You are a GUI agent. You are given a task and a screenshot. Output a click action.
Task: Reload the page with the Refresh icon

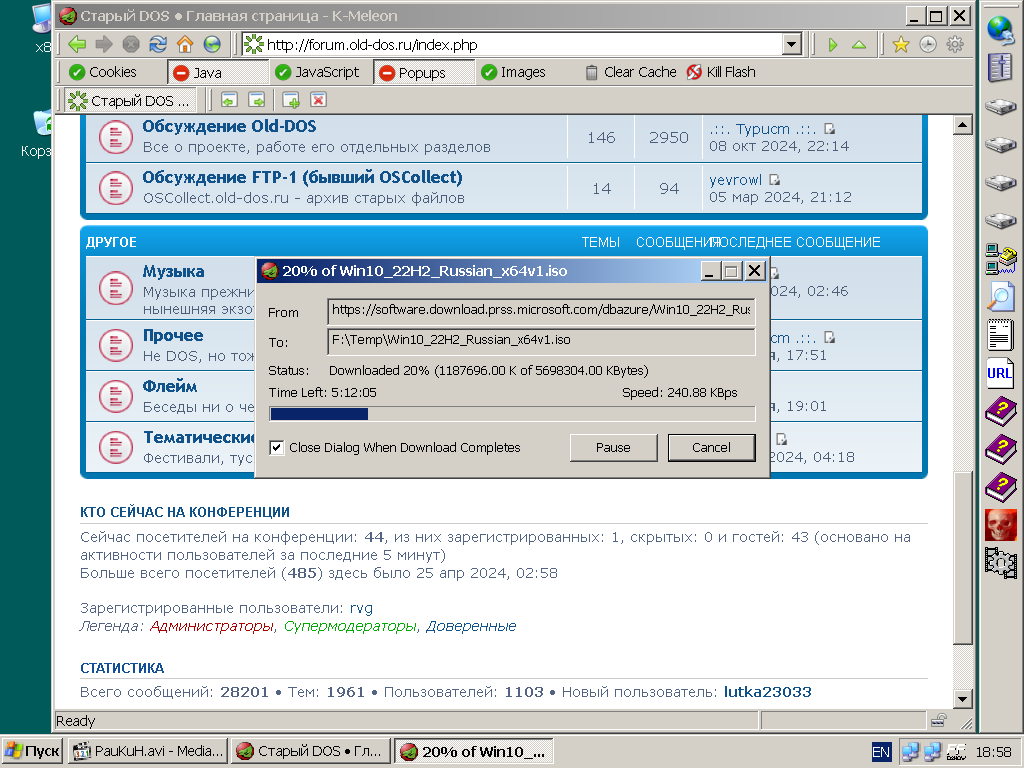click(158, 44)
